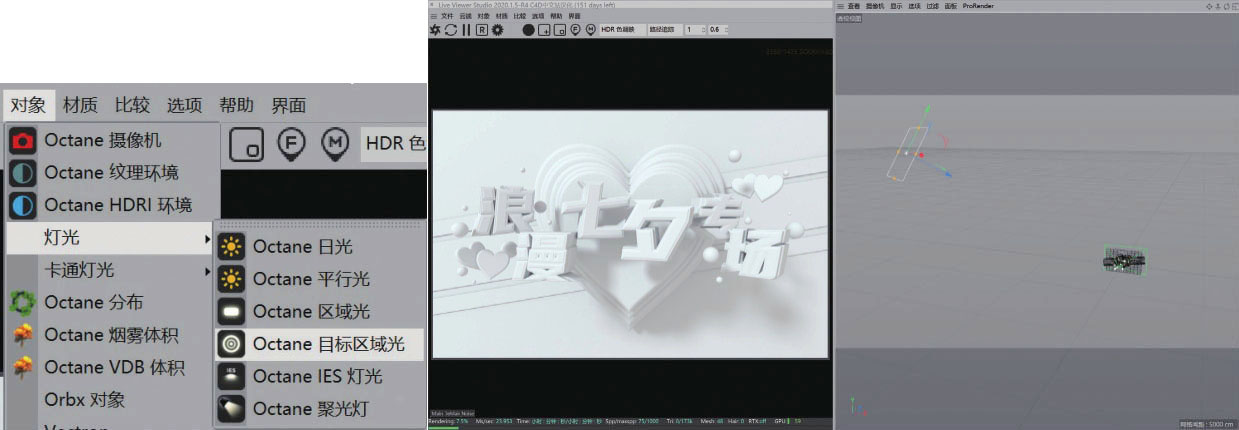Open the Live Viewer hamburger menu icon
Viewport: 1239px width, 430px height.
(x=434, y=16)
